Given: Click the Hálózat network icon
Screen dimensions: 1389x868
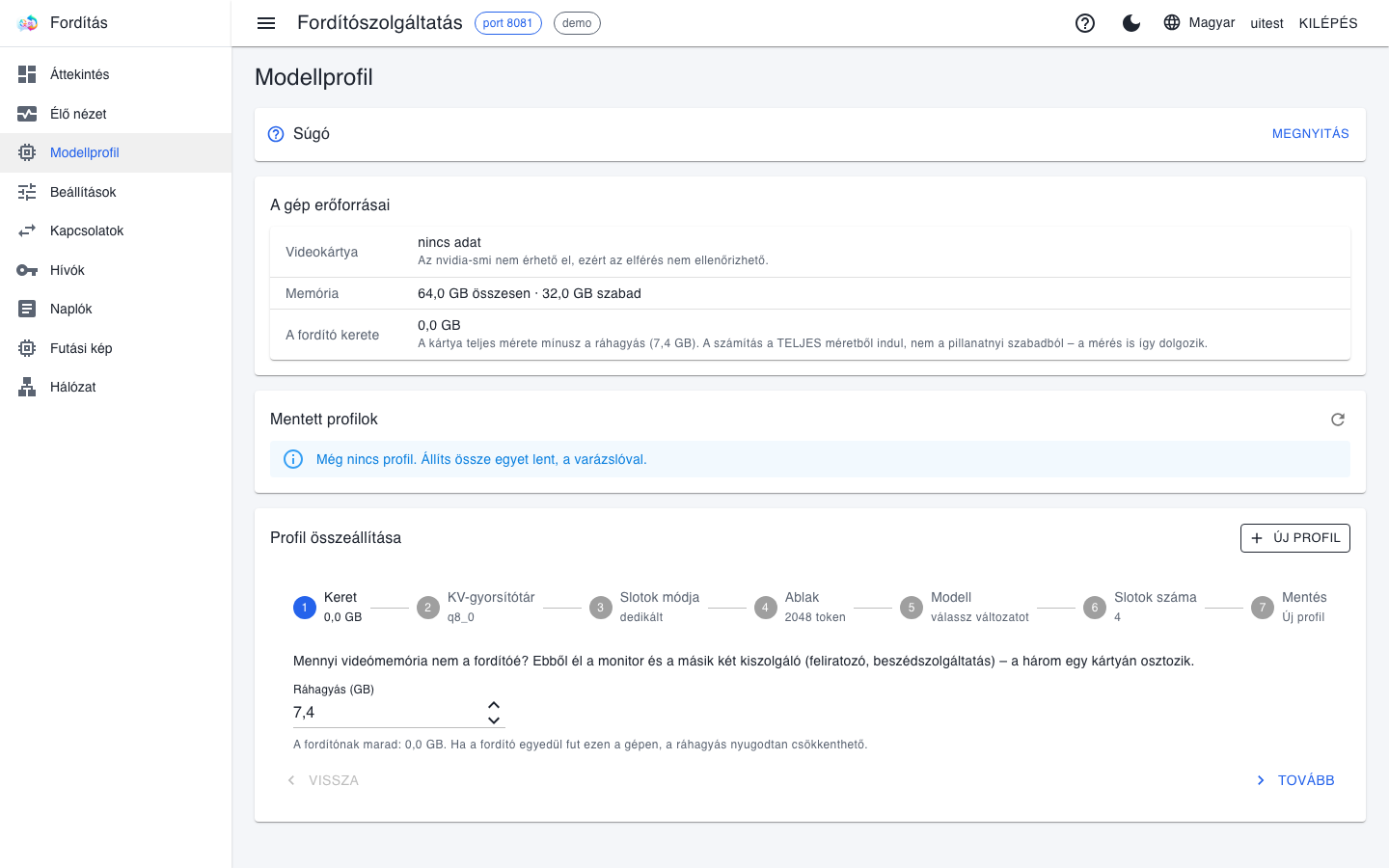Looking at the screenshot, I should coord(27,387).
